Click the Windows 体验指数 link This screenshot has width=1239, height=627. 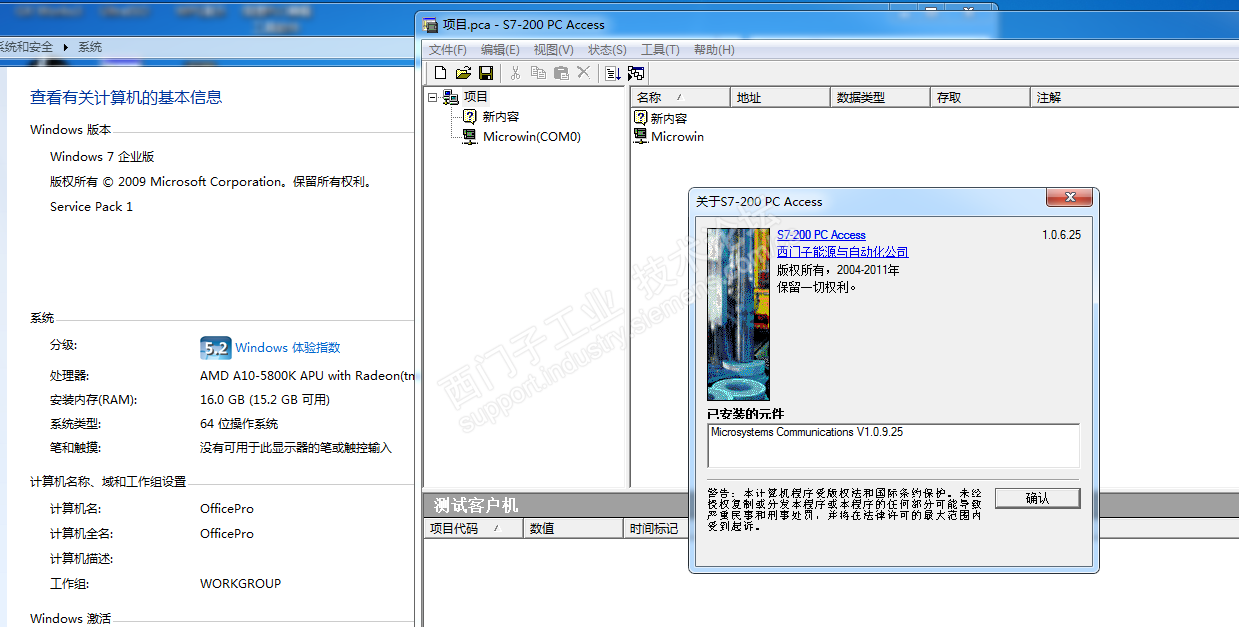pyautogui.click(x=288, y=348)
